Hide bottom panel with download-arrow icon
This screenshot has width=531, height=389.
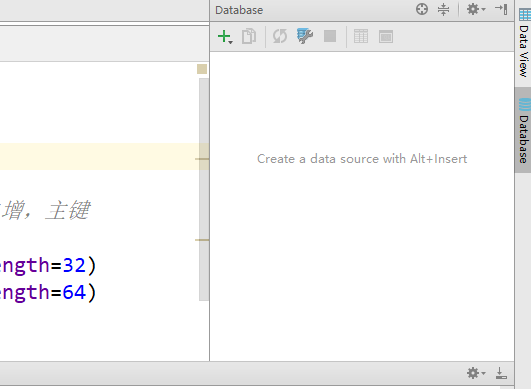tap(501, 373)
